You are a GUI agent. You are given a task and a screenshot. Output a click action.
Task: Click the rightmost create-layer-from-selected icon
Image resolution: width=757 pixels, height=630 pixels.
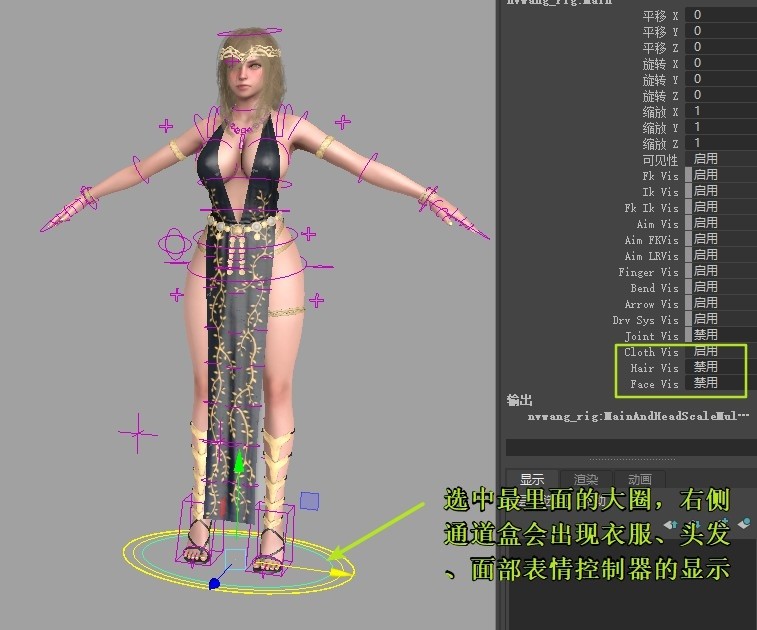click(x=746, y=522)
